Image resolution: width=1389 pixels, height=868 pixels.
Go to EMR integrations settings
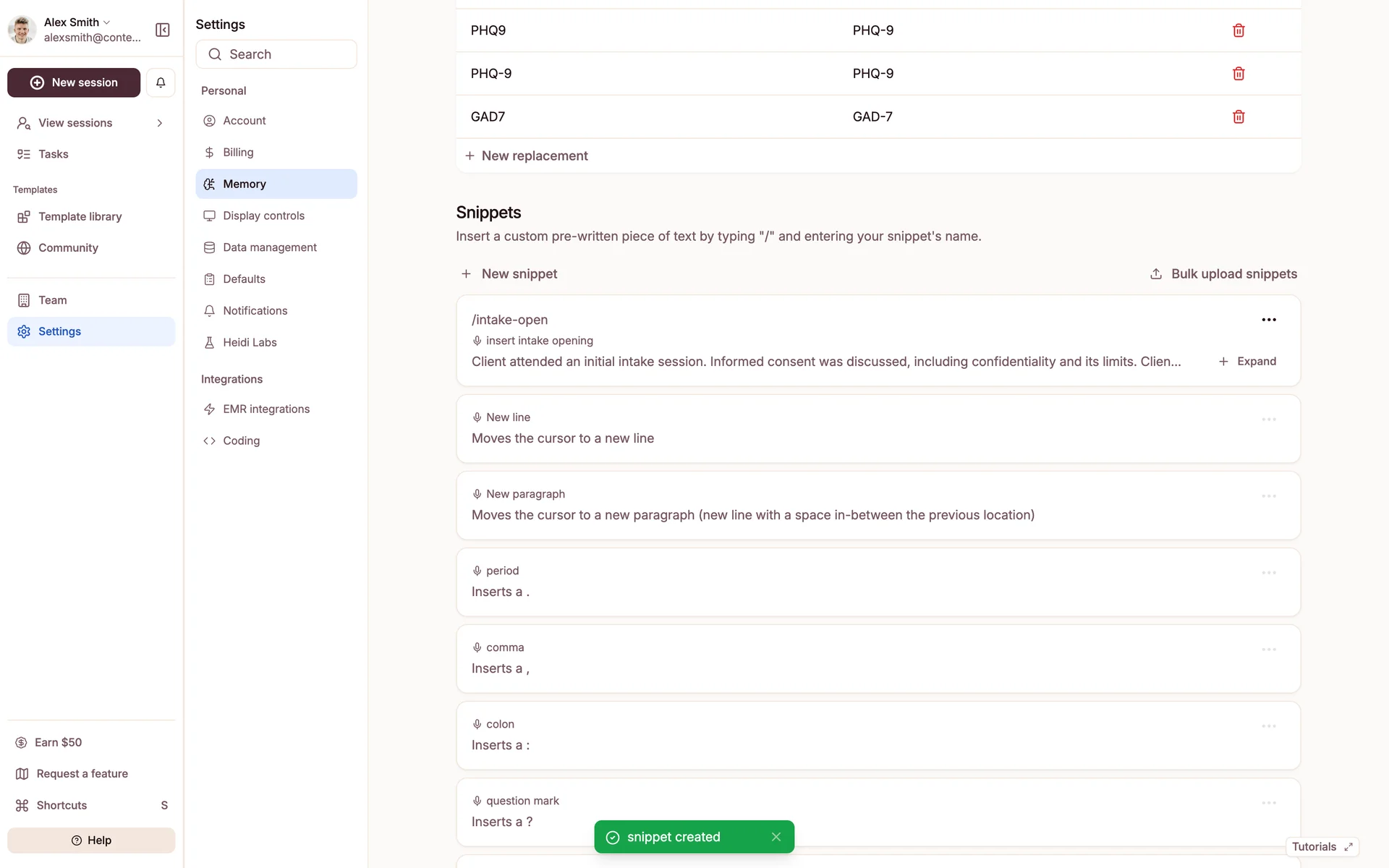[x=266, y=409]
